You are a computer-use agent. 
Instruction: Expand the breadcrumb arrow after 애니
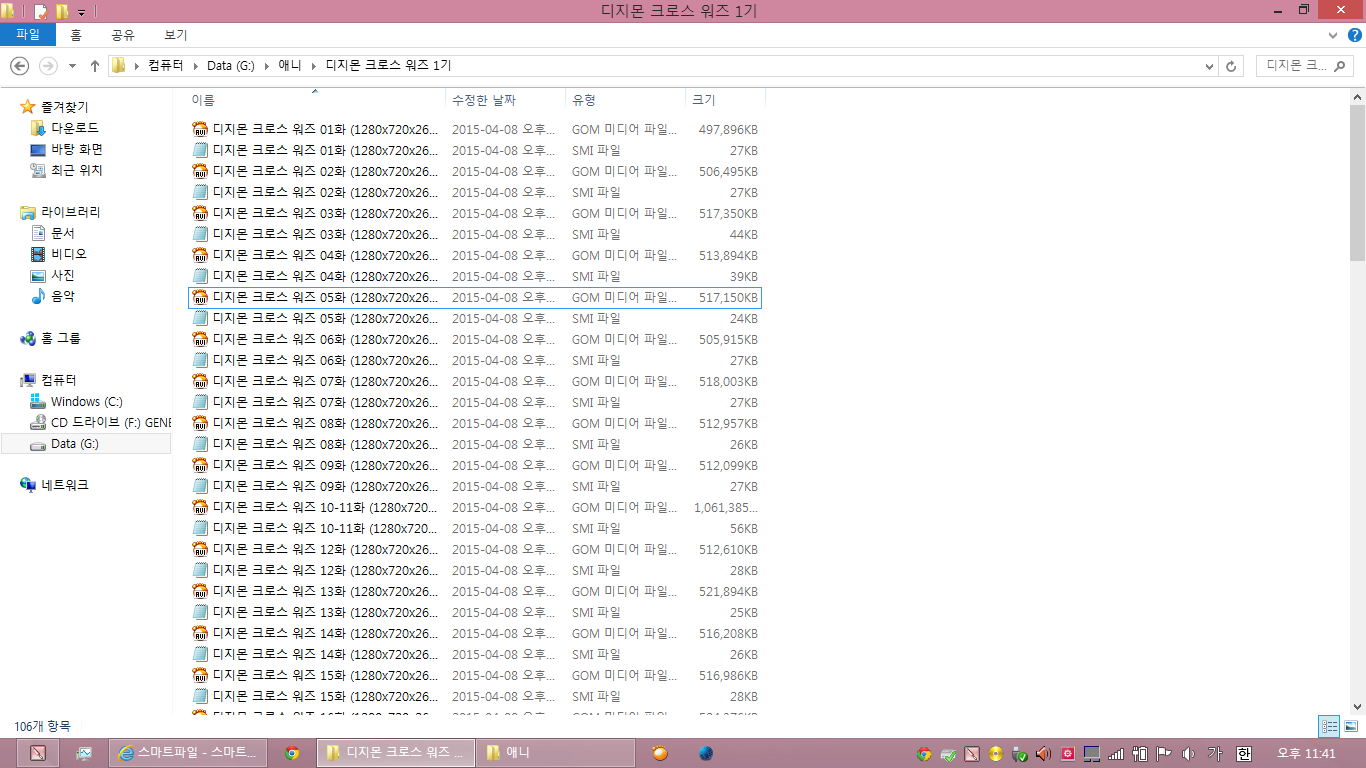[314, 66]
